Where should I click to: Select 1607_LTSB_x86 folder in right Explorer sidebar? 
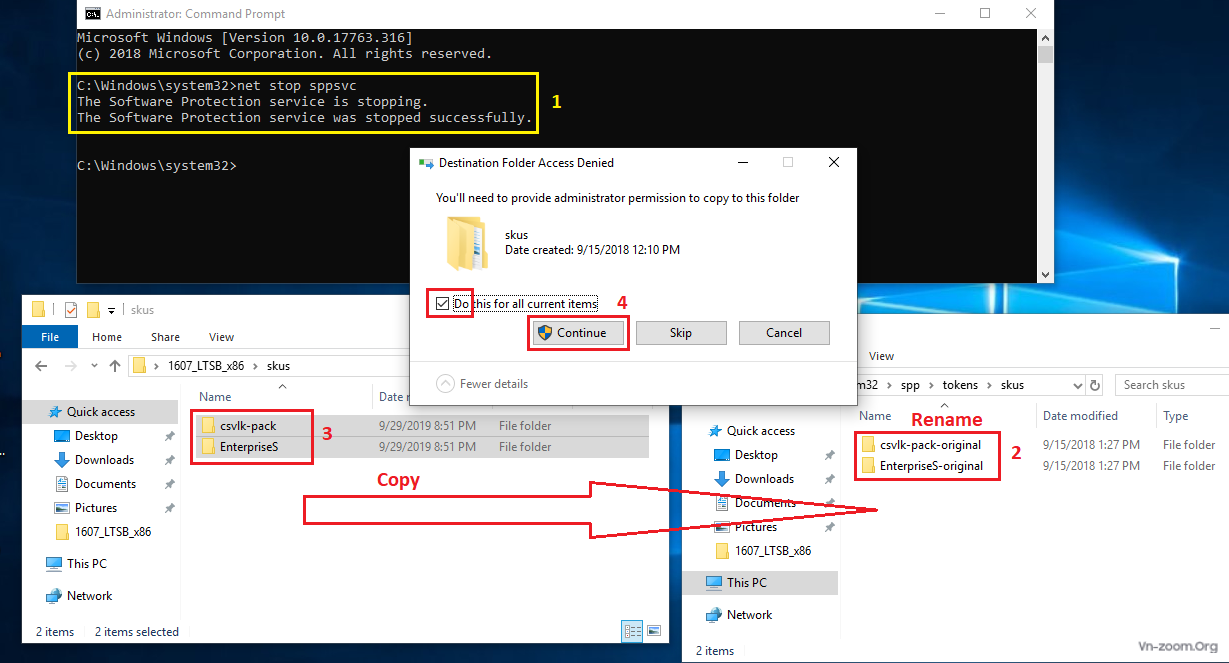773,551
